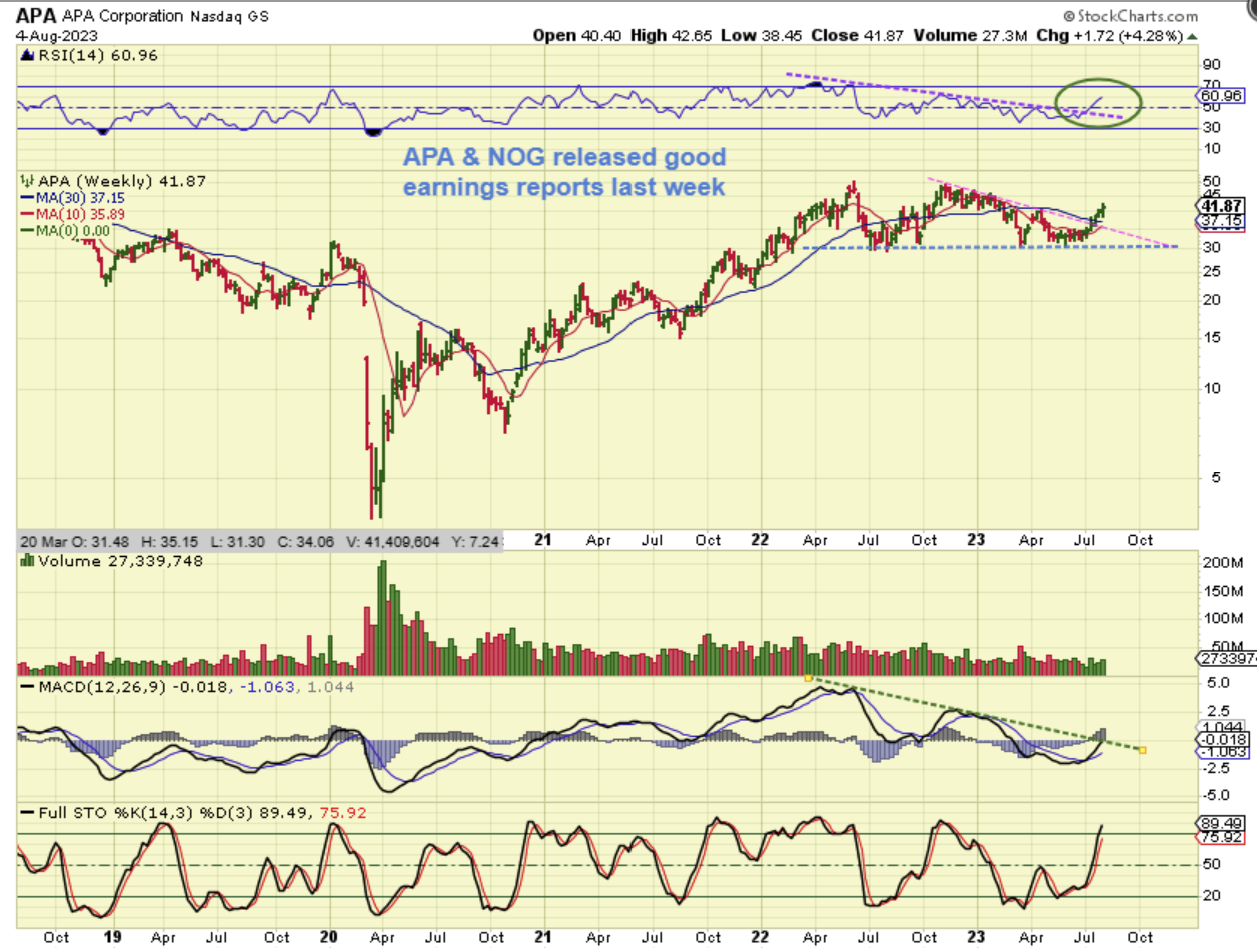The width and height of the screenshot is (1257, 948).
Task: Click the Open 40.40 value
Action: tap(575, 35)
